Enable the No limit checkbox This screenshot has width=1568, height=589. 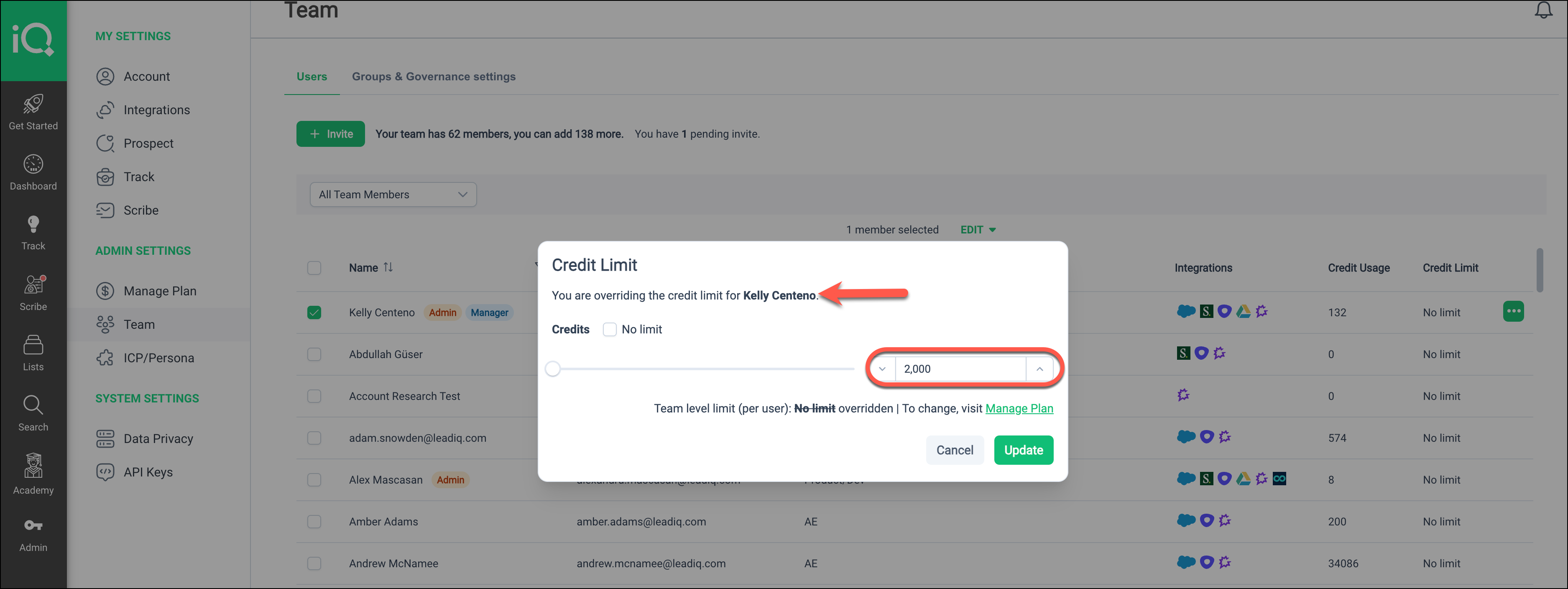tap(609, 330)
